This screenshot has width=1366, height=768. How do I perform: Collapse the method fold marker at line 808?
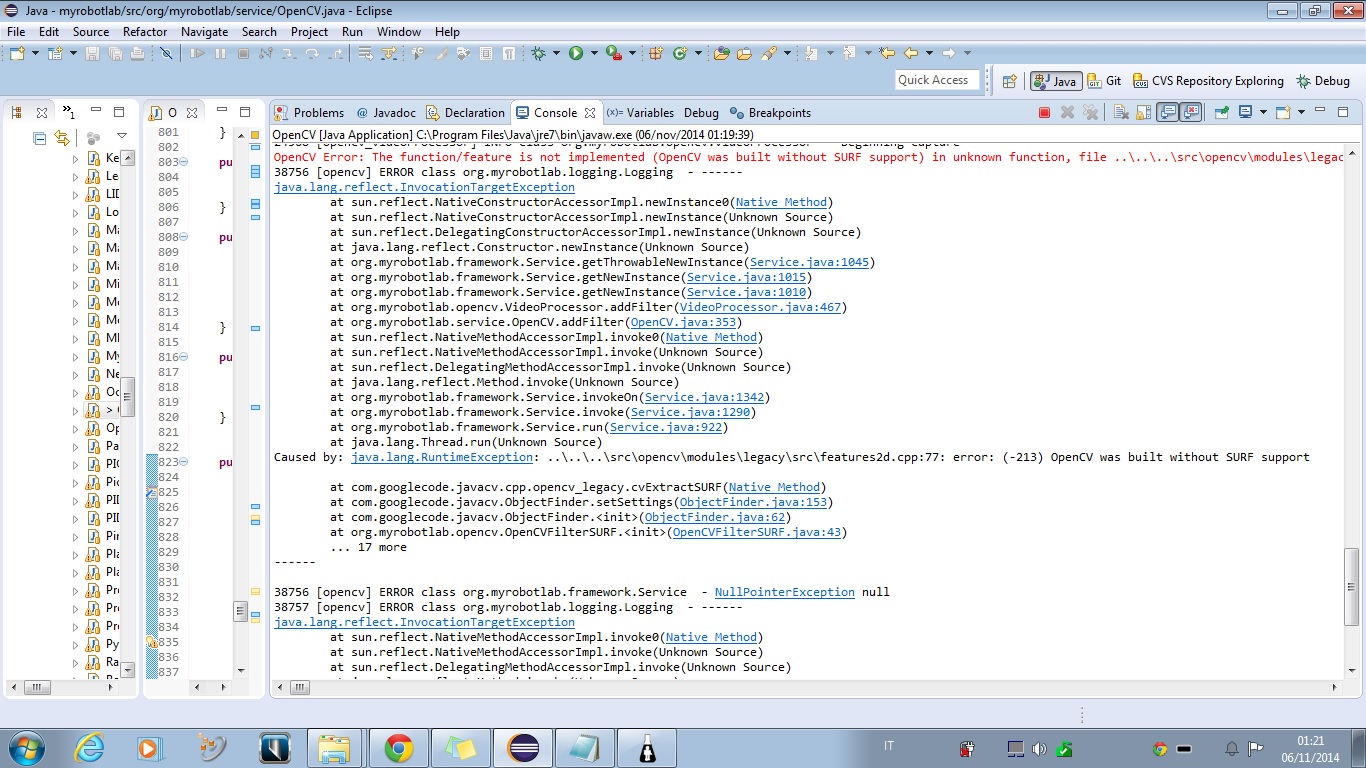coord(183,237)
